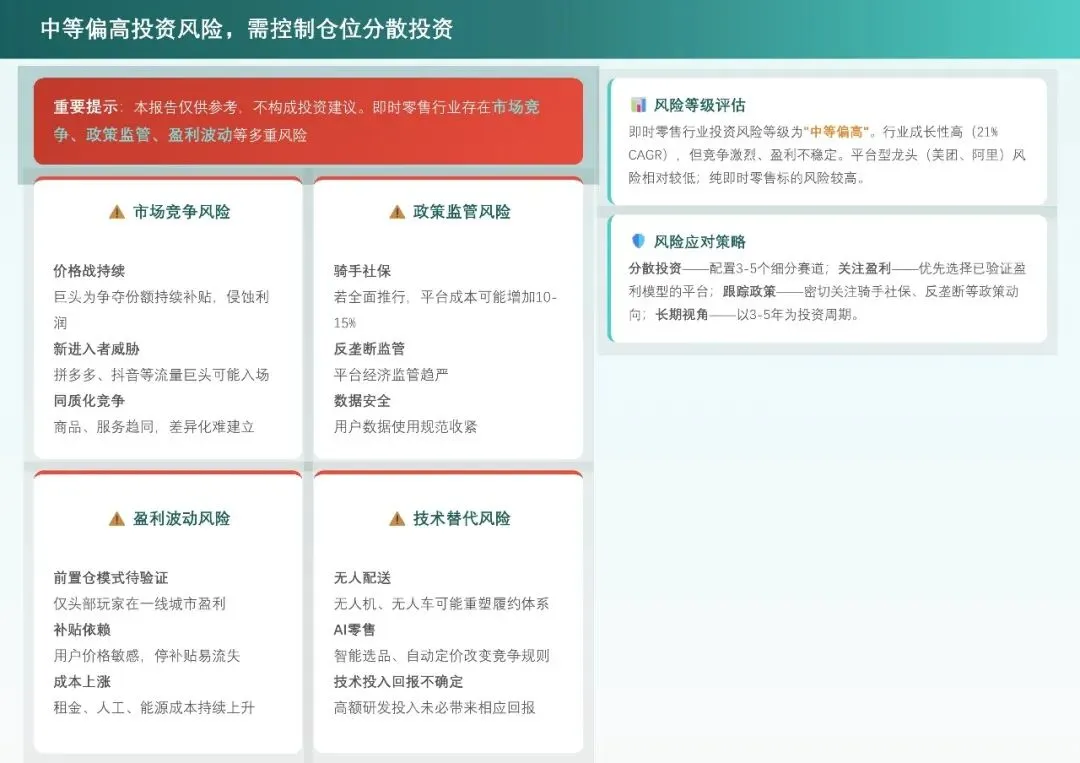
Task: Click the warning icon beside 技术替代风险
Action: click(x=397, y=519)
